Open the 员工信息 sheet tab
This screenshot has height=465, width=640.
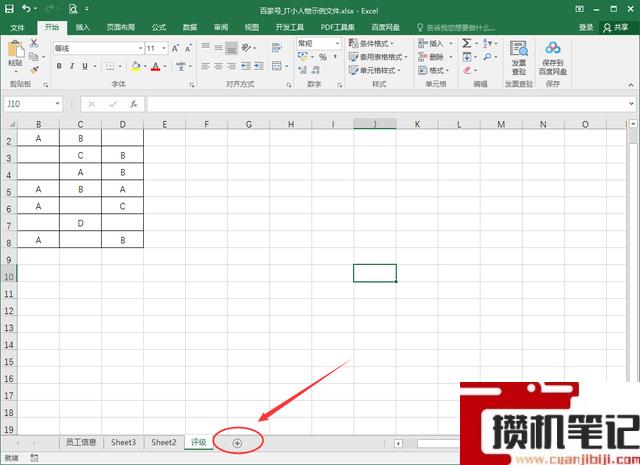(81, 443)
